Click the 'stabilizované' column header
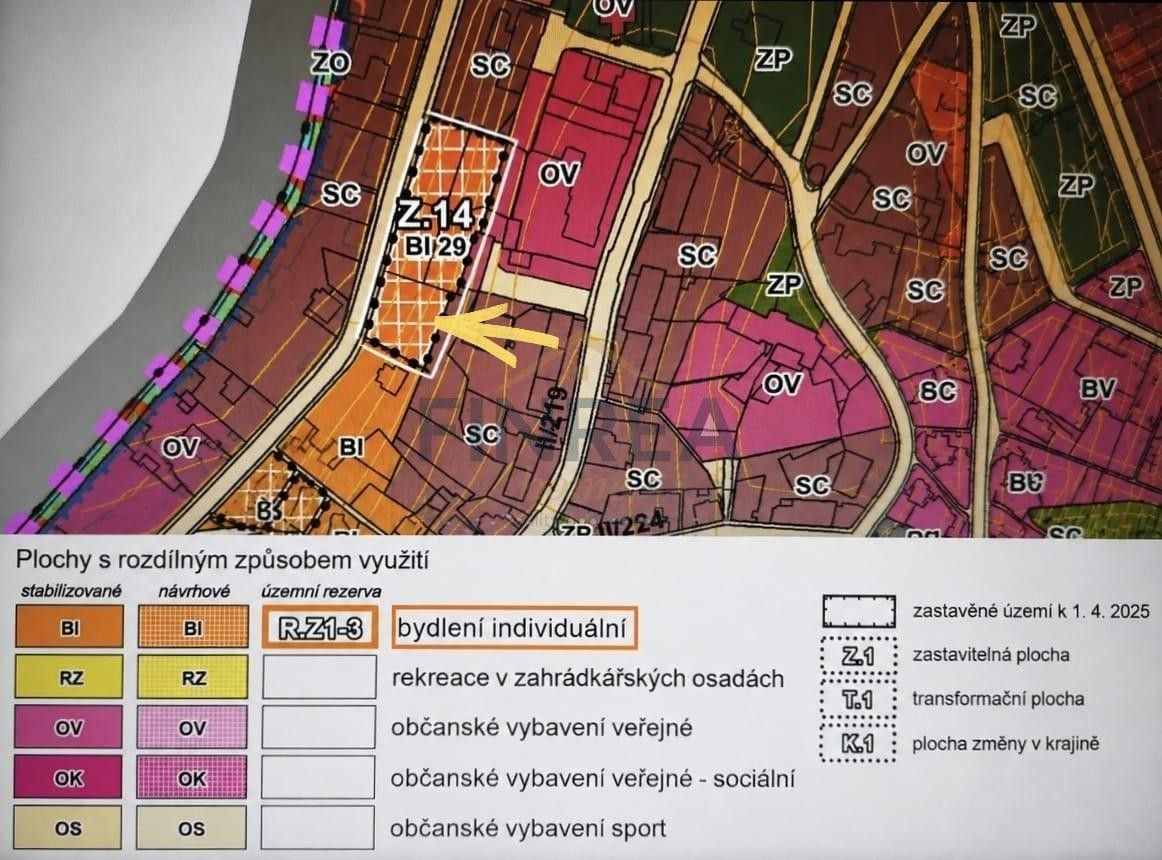 pos(71,591)
